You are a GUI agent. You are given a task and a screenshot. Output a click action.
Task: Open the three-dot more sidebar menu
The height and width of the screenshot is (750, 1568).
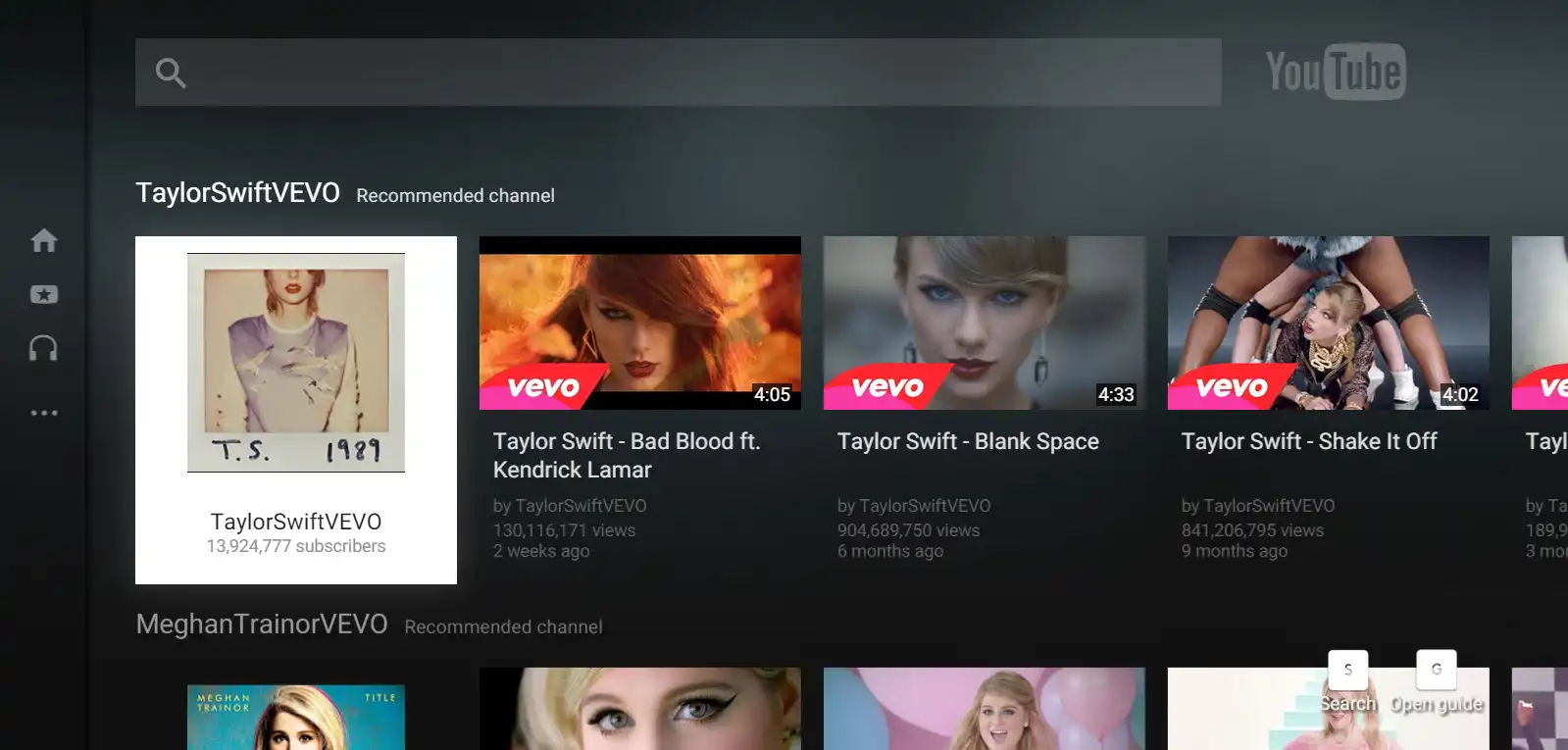(44, 413)
